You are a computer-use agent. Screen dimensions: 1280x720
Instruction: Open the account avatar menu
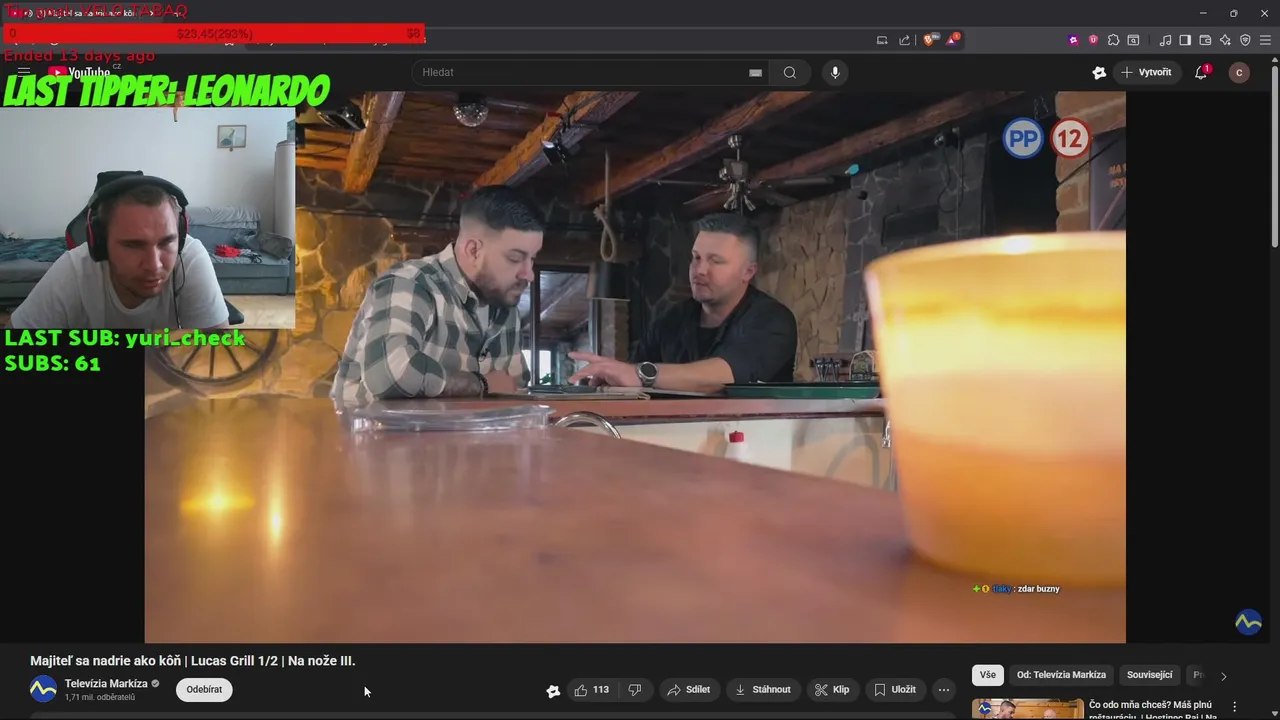[x=1239, y=72]
